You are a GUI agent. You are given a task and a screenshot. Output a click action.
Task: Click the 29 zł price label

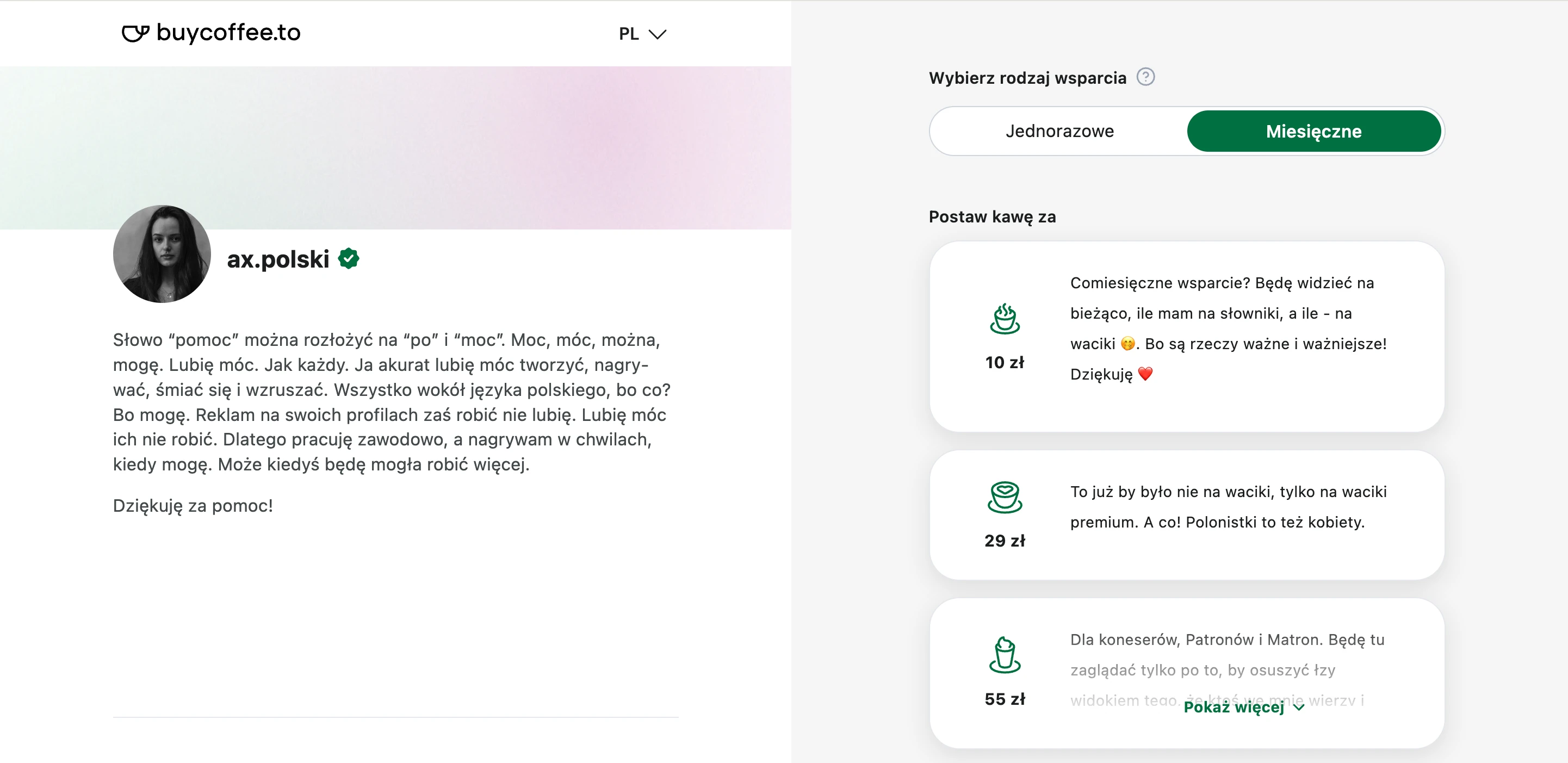pos(1005,541)
